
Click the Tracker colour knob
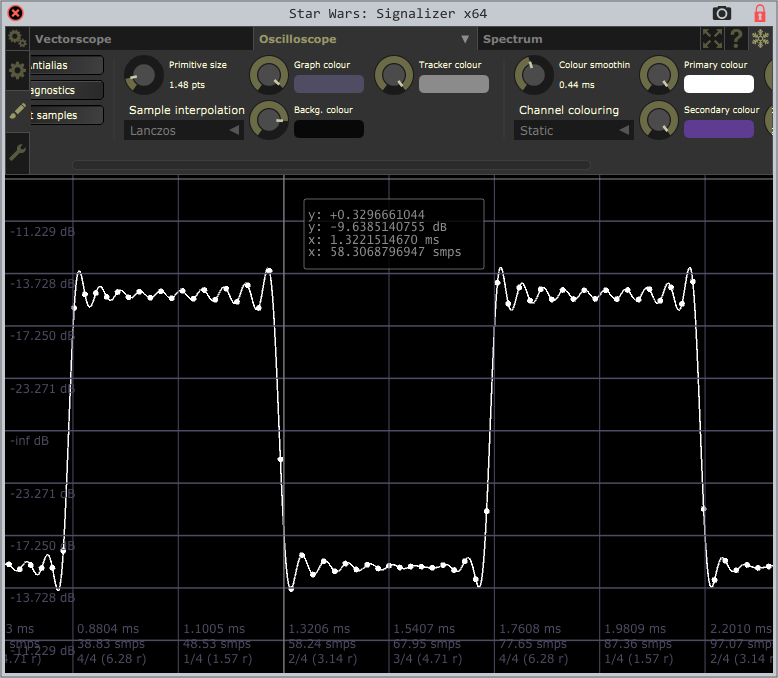click(393, 75)
